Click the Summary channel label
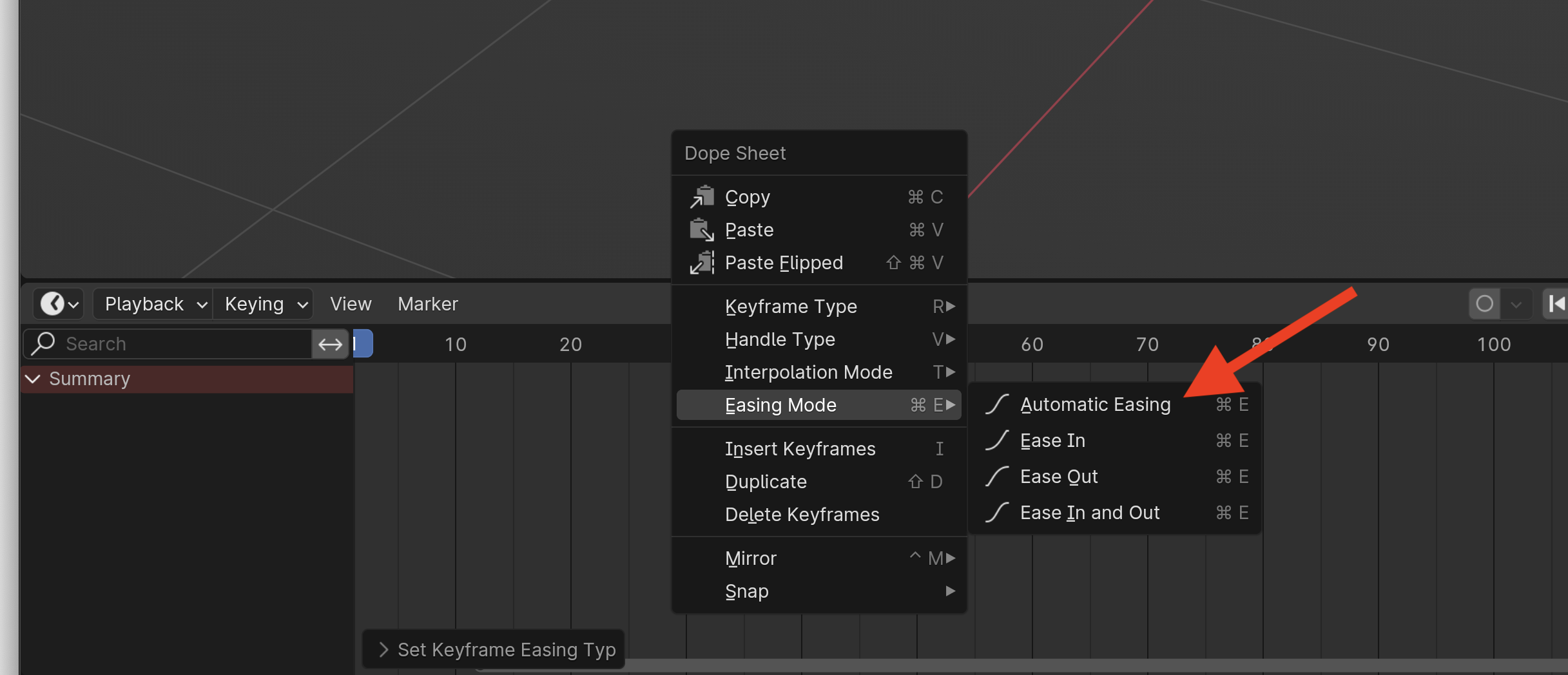This screenshot has height=675, width=1568. (x=90, y=379)
